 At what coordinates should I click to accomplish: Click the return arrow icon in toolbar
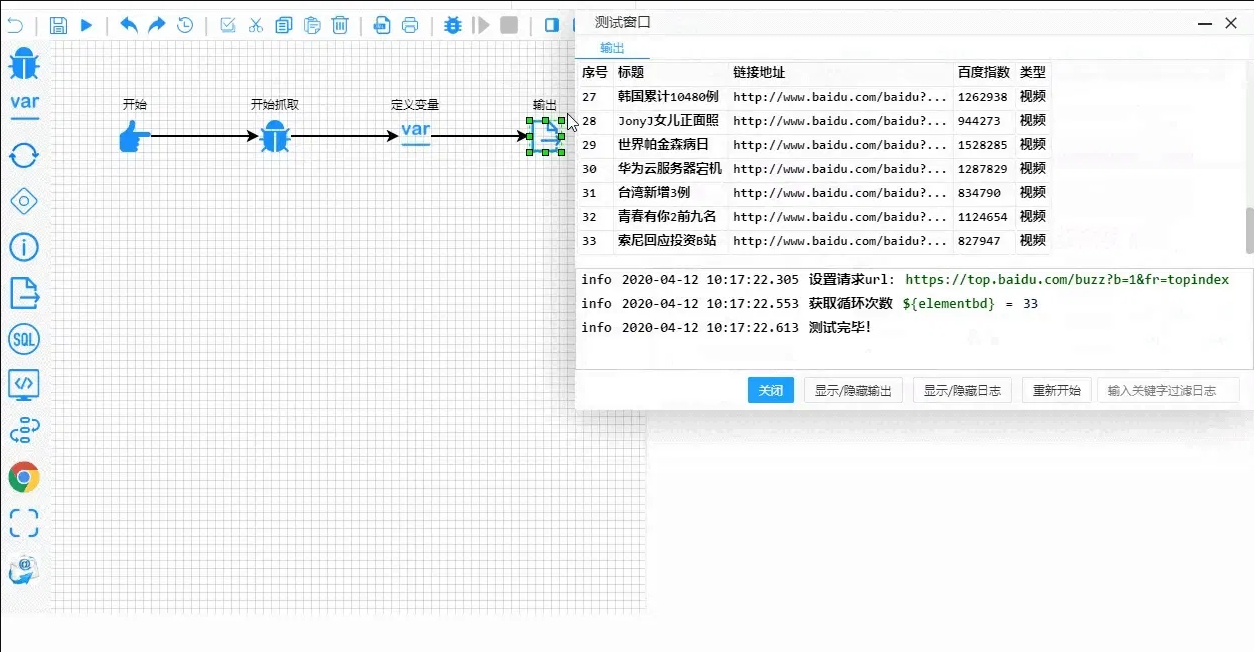coord(14,25)
